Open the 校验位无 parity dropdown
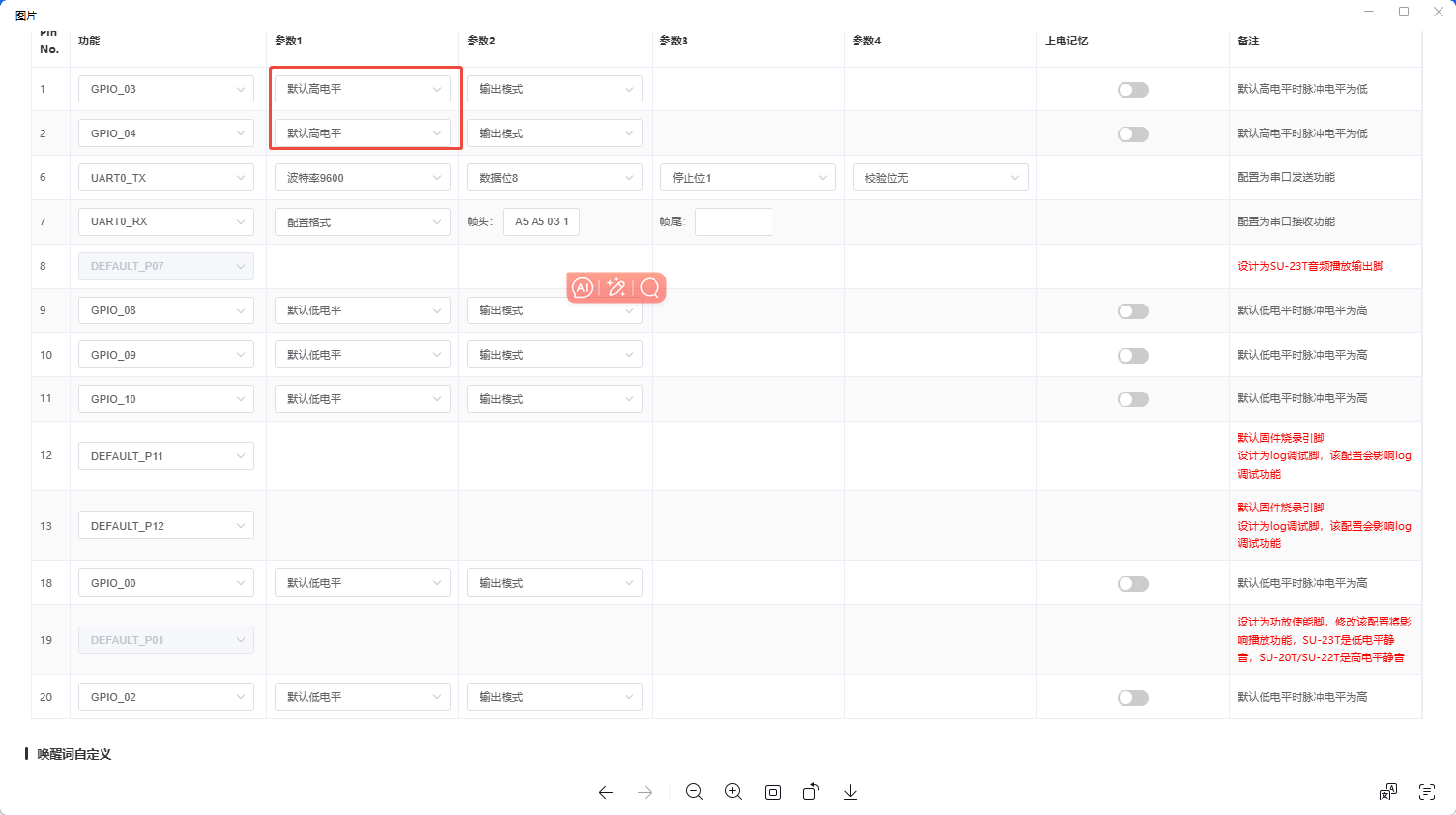The image size is (1456, 815). [940, 178]
